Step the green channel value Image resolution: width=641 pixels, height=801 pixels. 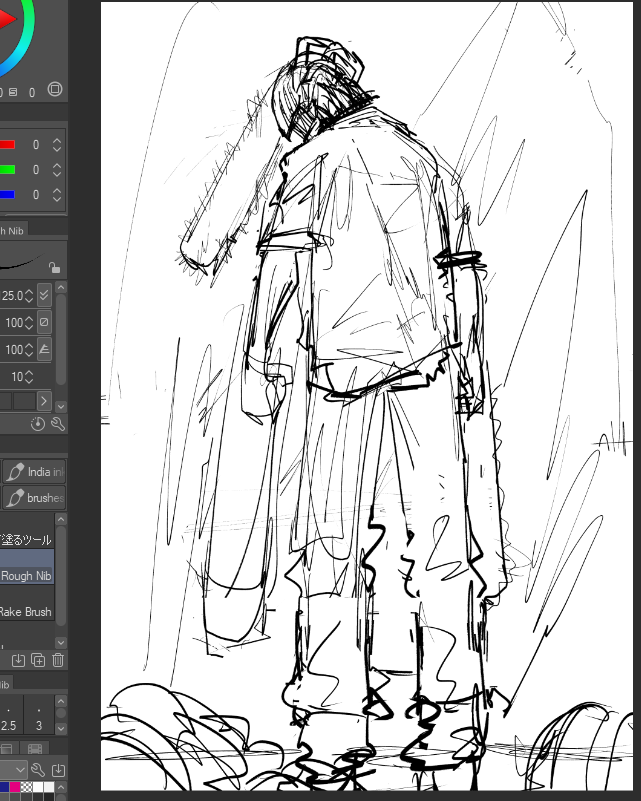click(57, 170)
